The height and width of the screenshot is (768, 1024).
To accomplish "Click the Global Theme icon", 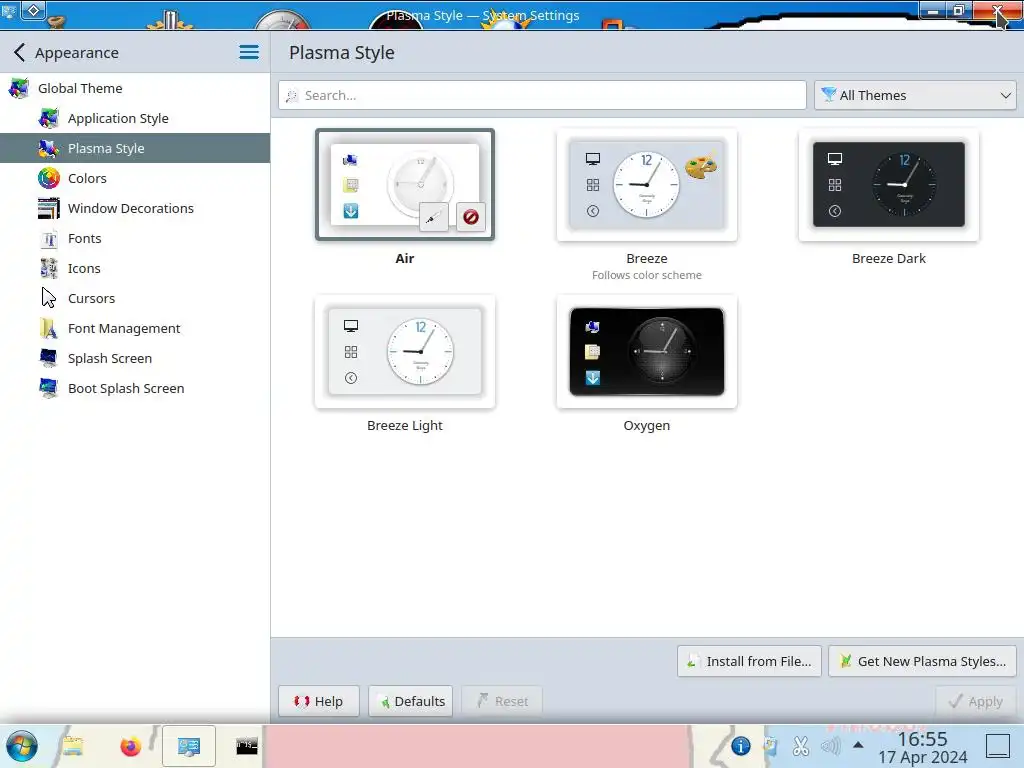I will (x=18, y=88).
